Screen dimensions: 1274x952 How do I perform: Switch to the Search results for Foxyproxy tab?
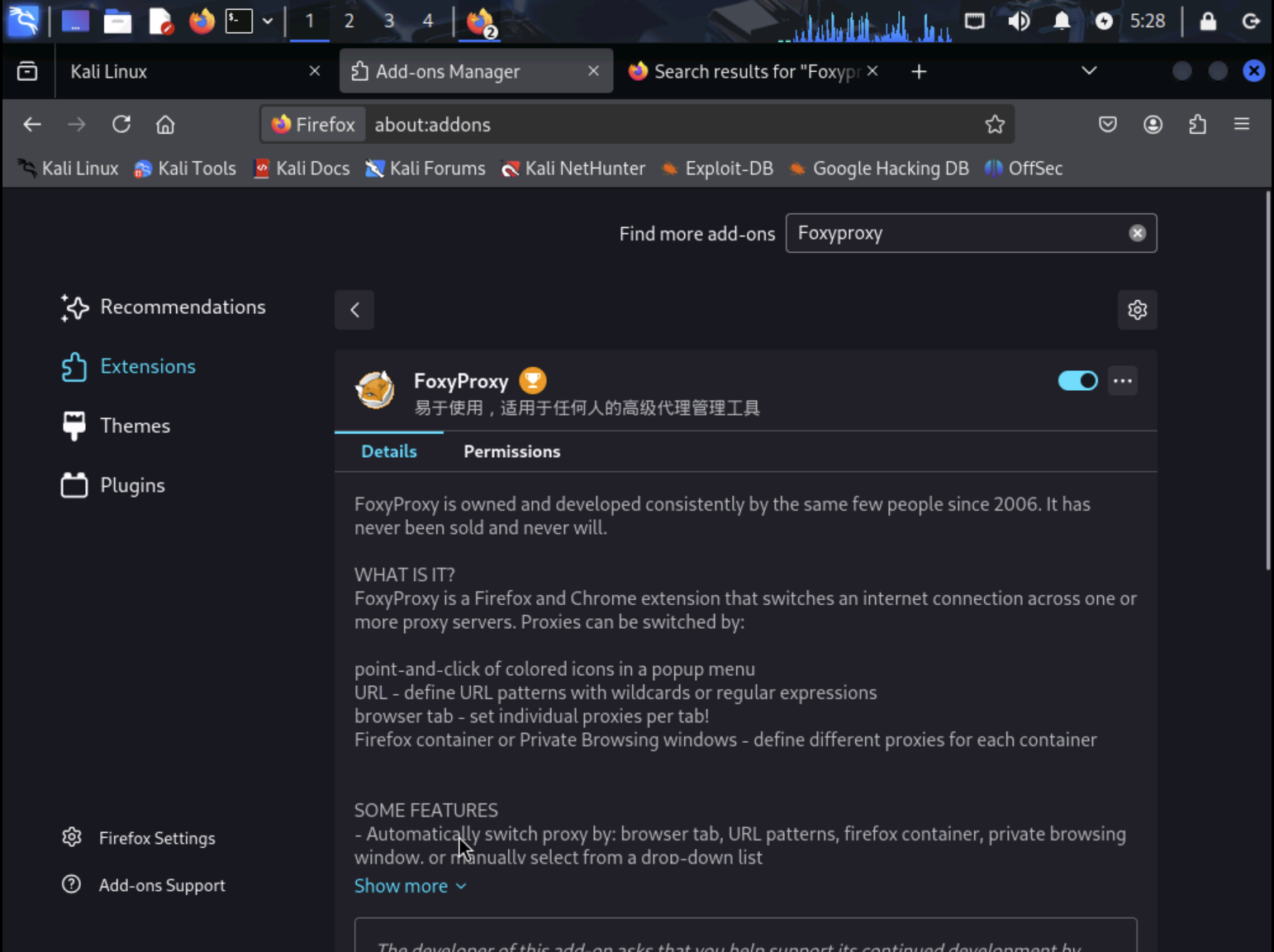click(753, 72)
